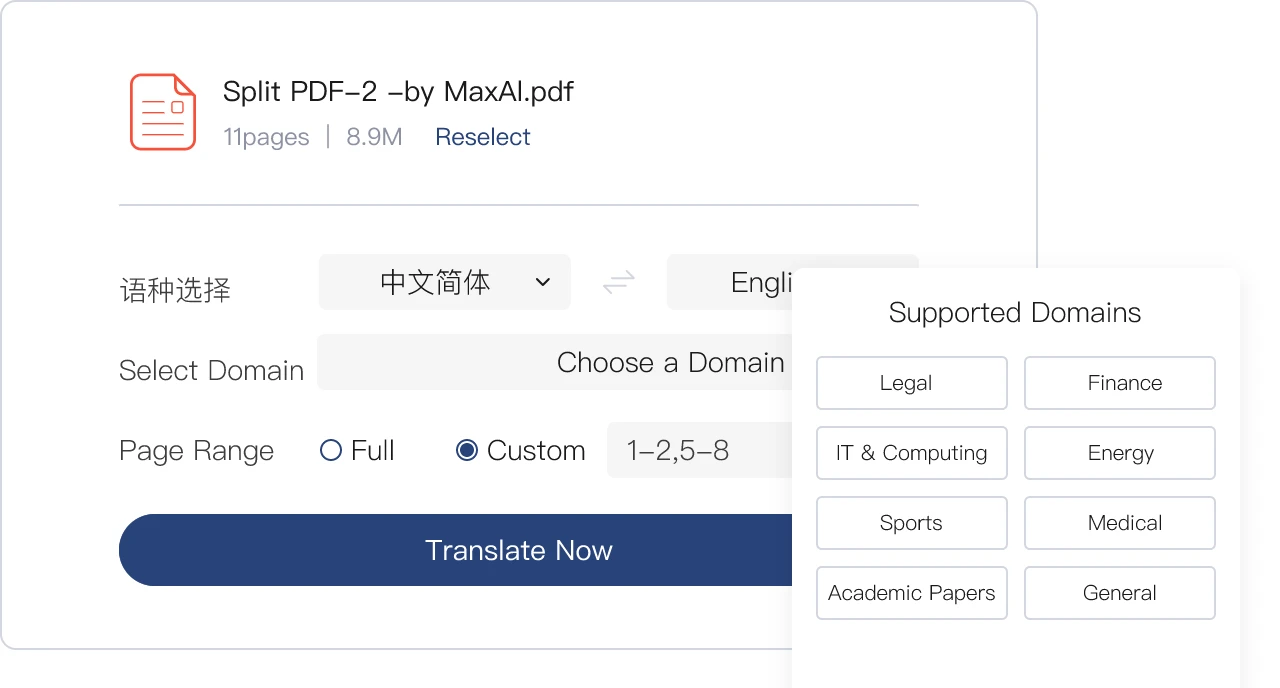The width and height of the screenshot is (1280, 688).
Task: Open the English target language dropdown
Action: (x=730, y=282)
